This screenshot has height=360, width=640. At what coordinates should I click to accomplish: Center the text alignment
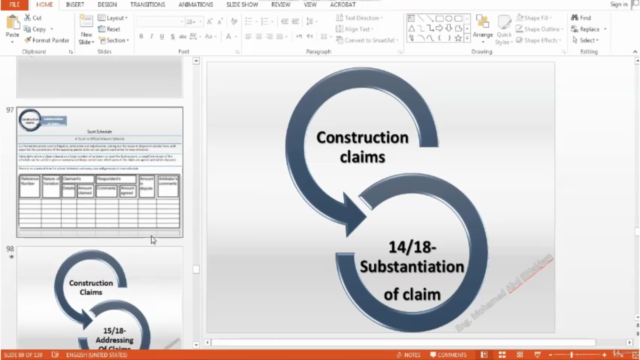click(x=259, y=37)
